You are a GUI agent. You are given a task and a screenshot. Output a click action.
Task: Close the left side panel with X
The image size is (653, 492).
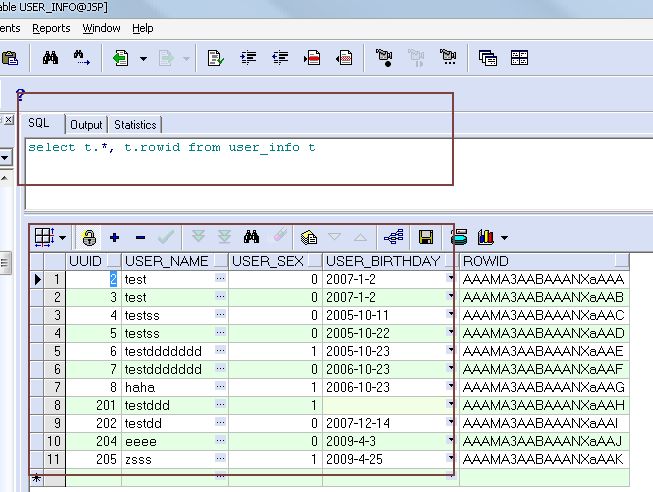click(8, 120)
